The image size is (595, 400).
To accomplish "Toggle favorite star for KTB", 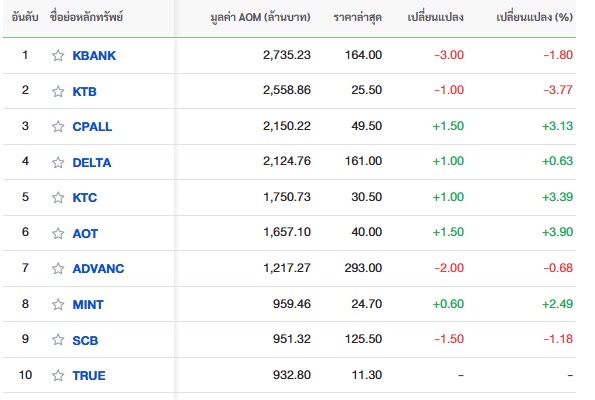I will [58, 91].
